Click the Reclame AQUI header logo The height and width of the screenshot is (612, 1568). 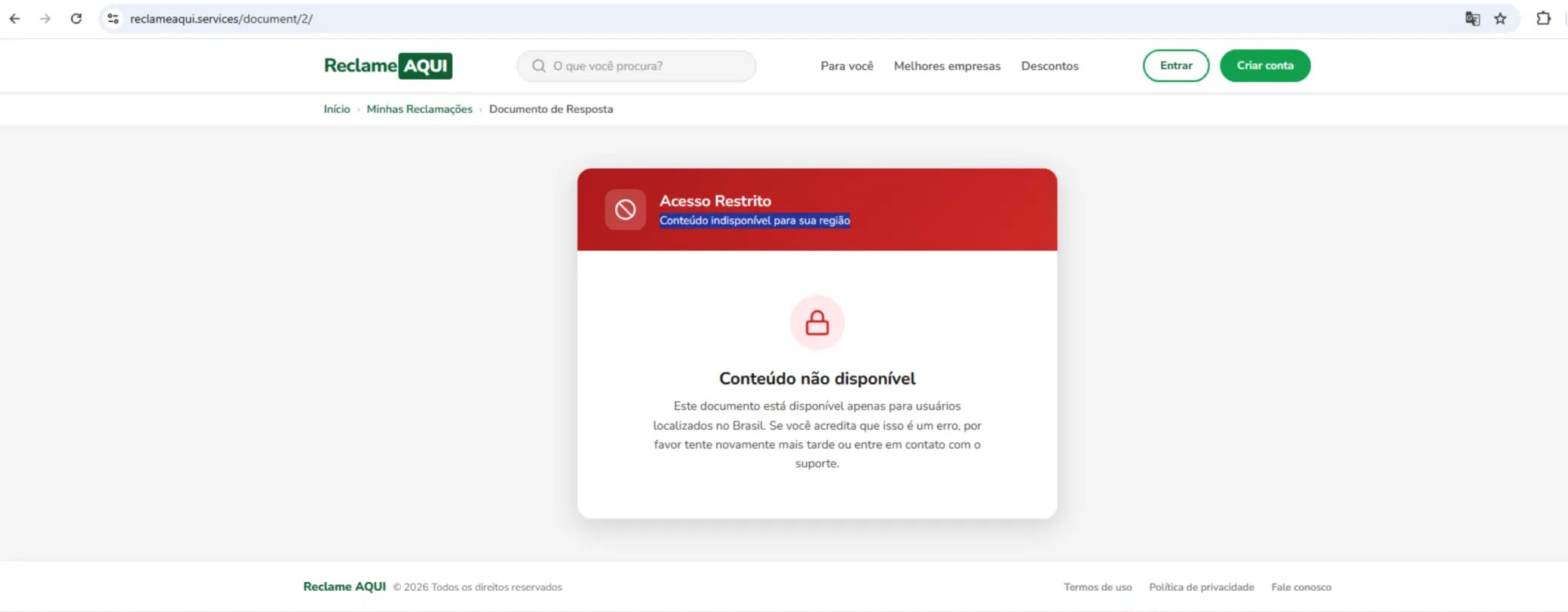[x=388, y=66]
